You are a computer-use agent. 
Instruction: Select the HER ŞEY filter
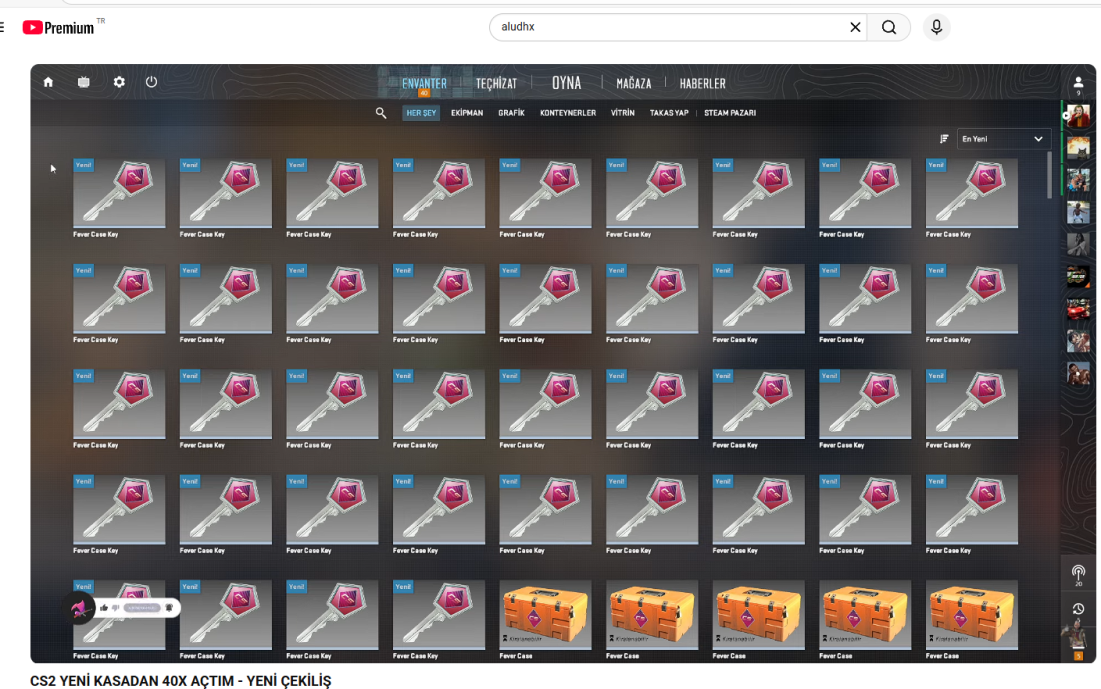click(x=421, y=113)
